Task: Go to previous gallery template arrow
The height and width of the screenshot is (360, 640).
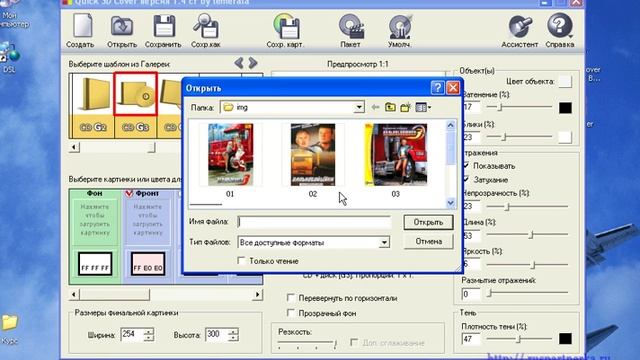Action: pyautogui.click(x=239, y=63)
